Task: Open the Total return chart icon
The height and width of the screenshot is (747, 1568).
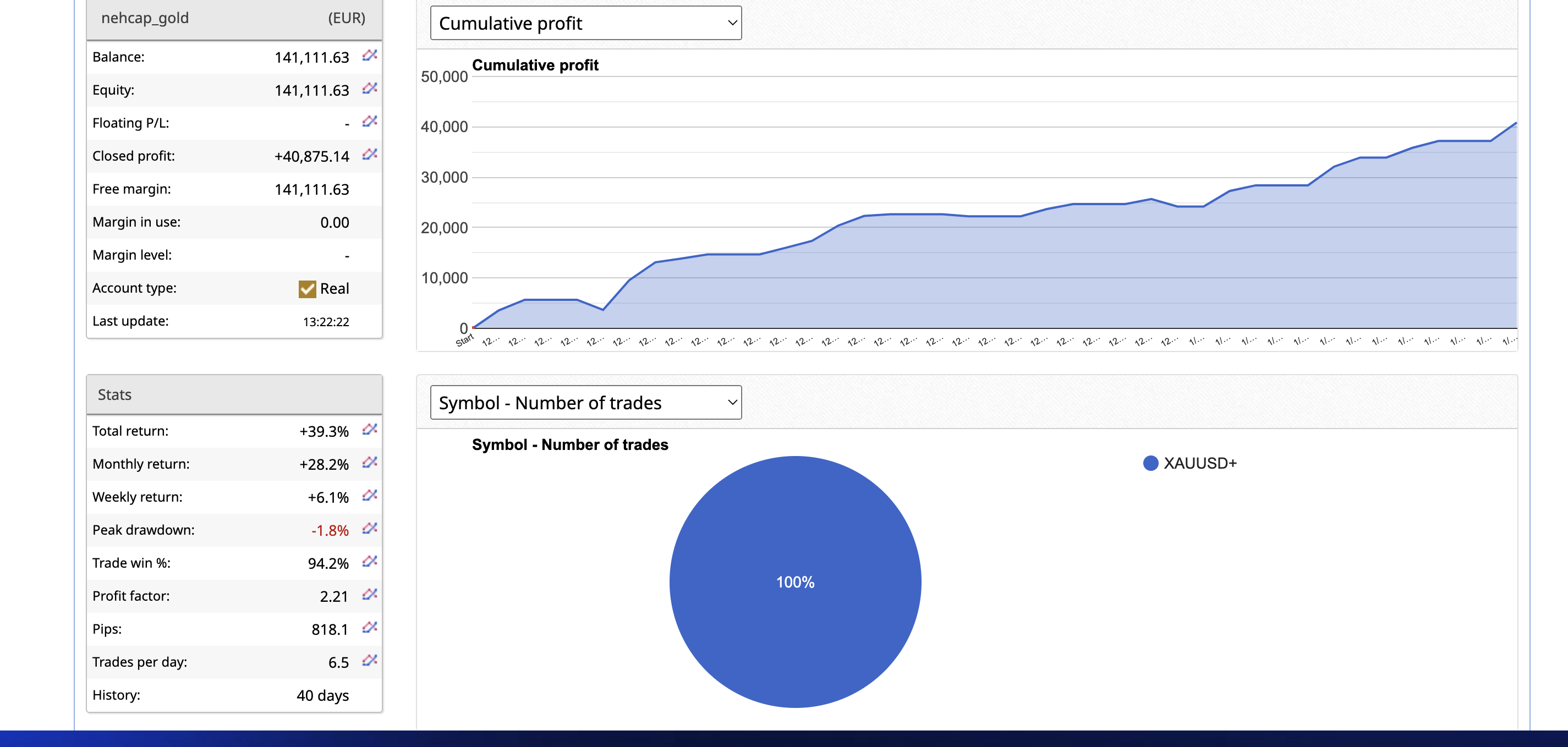Action: click(x=370, y=430)
